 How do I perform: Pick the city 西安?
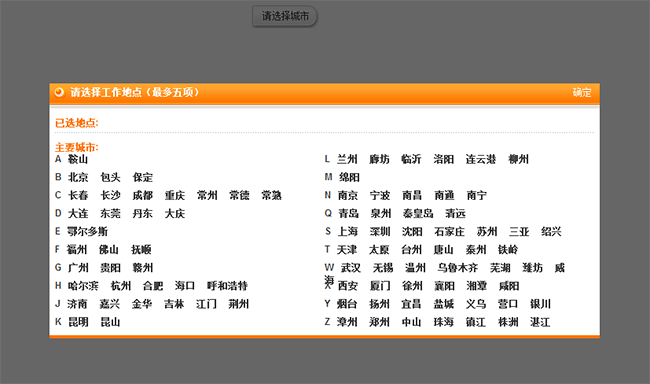tap(348, 286)
